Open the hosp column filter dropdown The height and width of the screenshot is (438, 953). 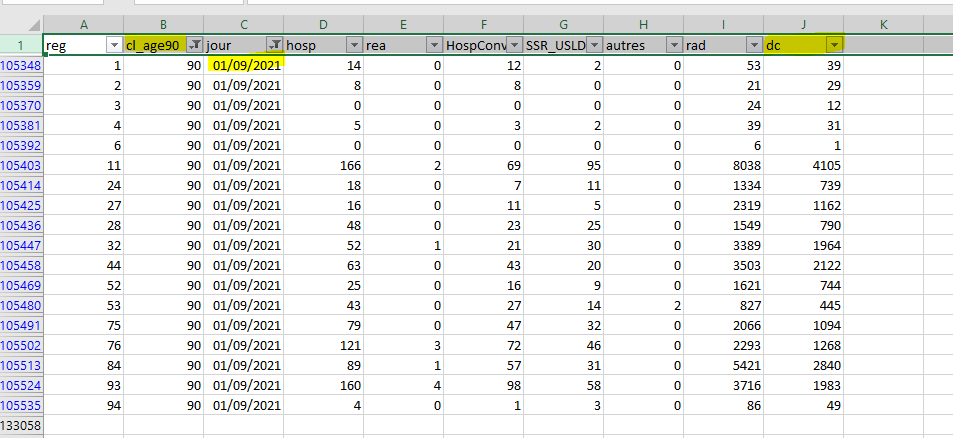[353, 45]
